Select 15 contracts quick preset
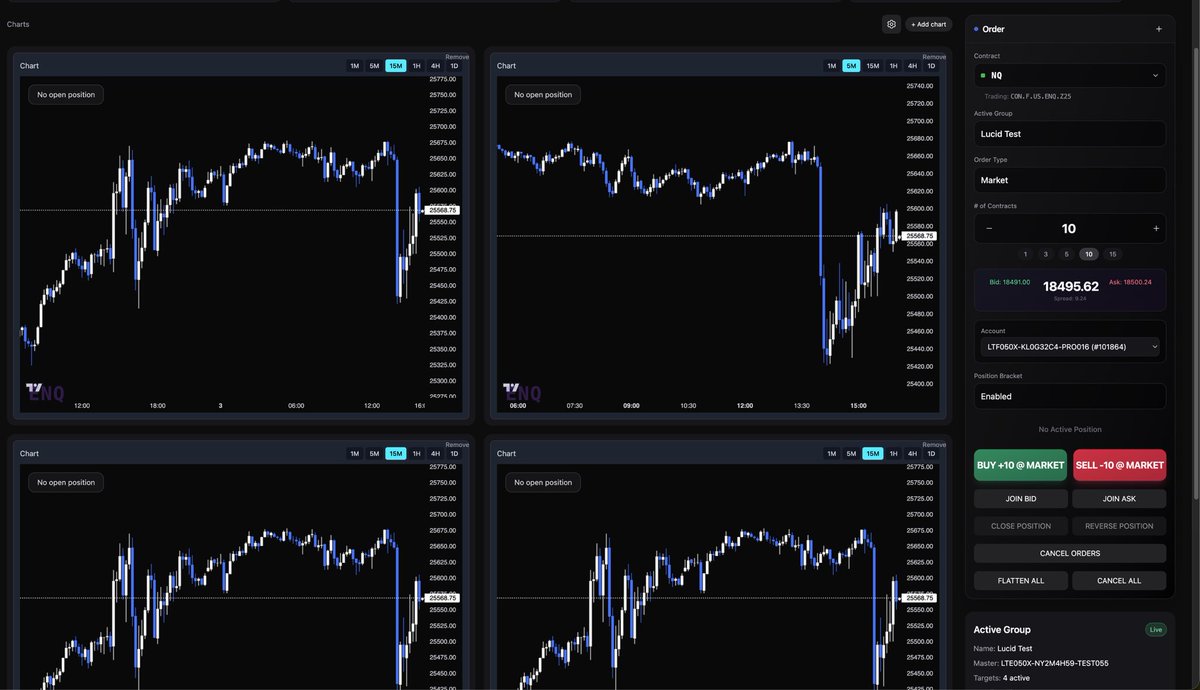 click(1113, 254)
